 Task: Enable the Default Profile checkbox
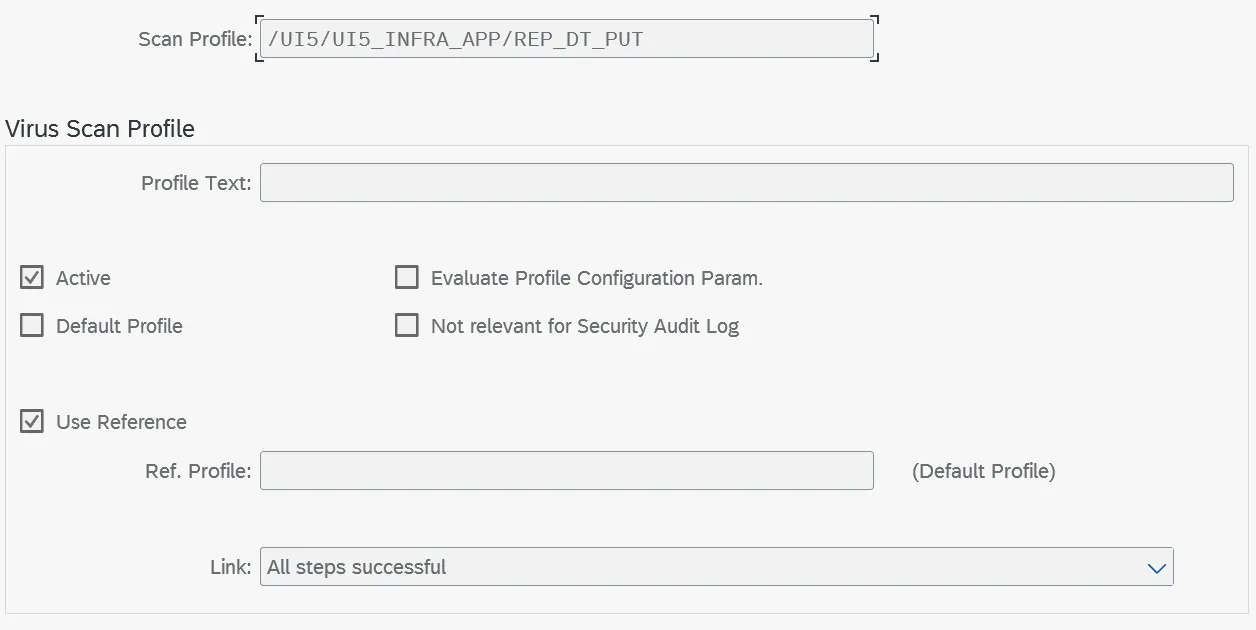click(x=32, y=325)
